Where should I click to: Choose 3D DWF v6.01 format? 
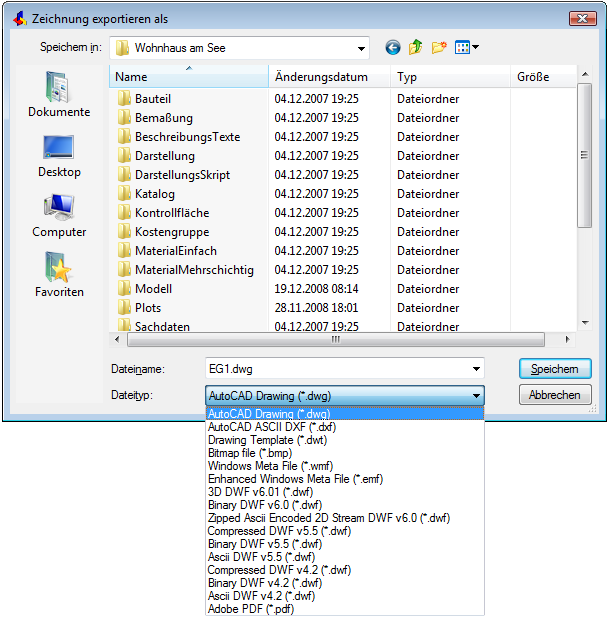pyautogui.click(x=345, y=492)
